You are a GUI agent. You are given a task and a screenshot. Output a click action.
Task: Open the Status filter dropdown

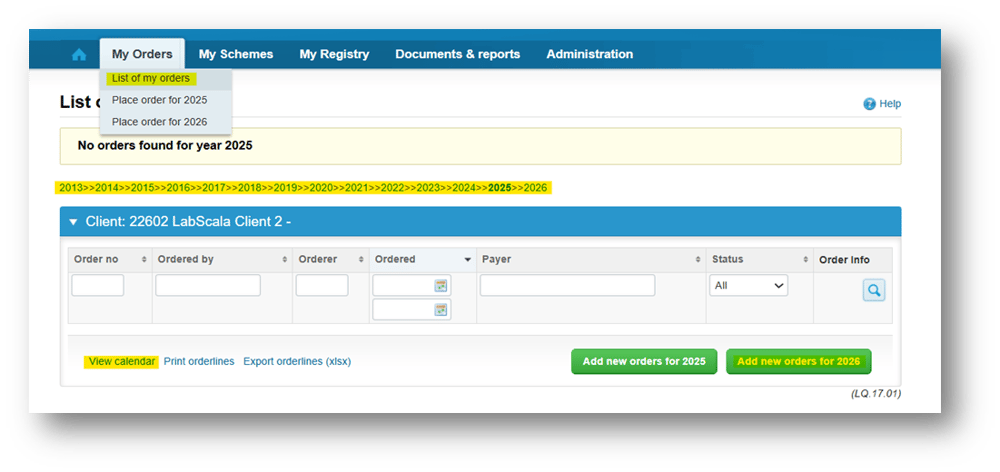click(x=748, y=286)
